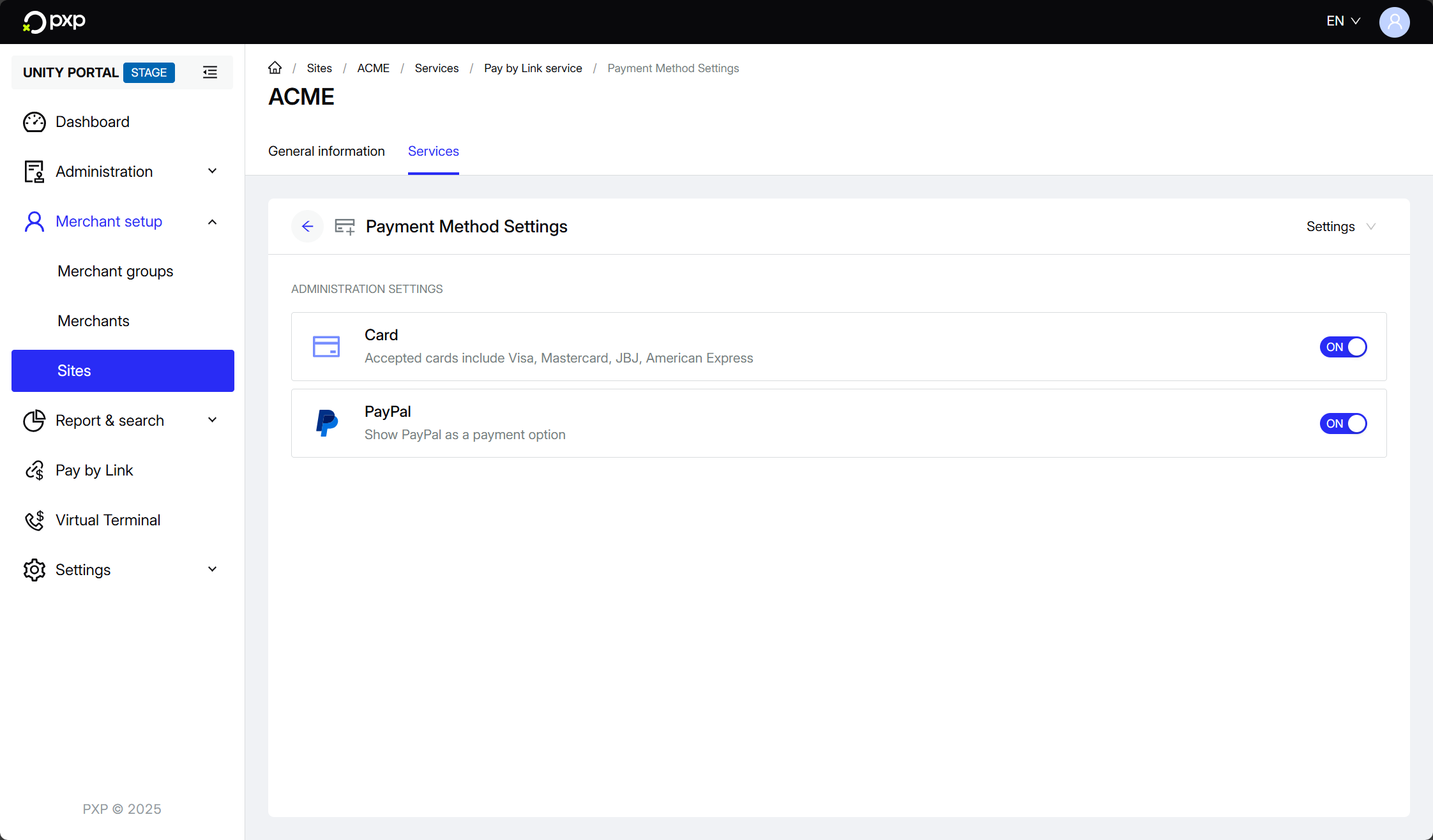Select the Services tab

pyautogui.click(x=433, y=151)
